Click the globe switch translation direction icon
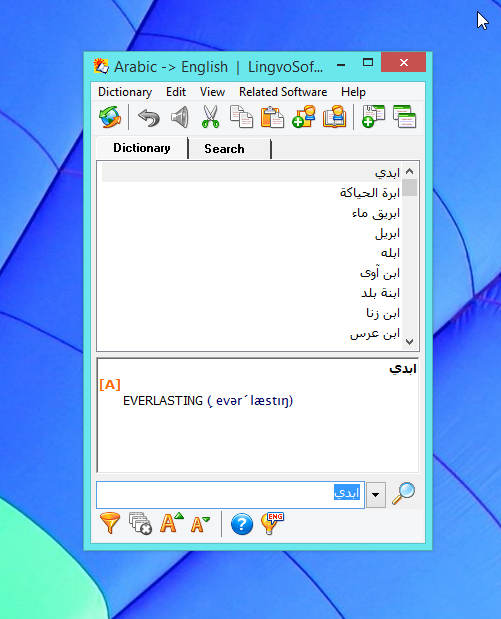 click(110, 117)
